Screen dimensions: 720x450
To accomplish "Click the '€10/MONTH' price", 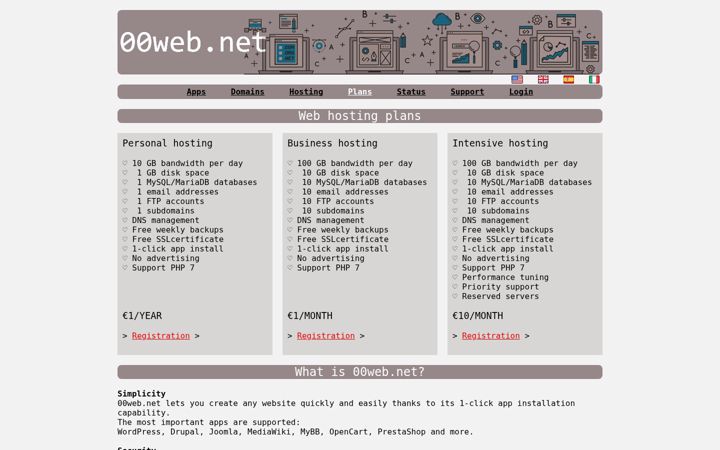I will tap(478, 316).
